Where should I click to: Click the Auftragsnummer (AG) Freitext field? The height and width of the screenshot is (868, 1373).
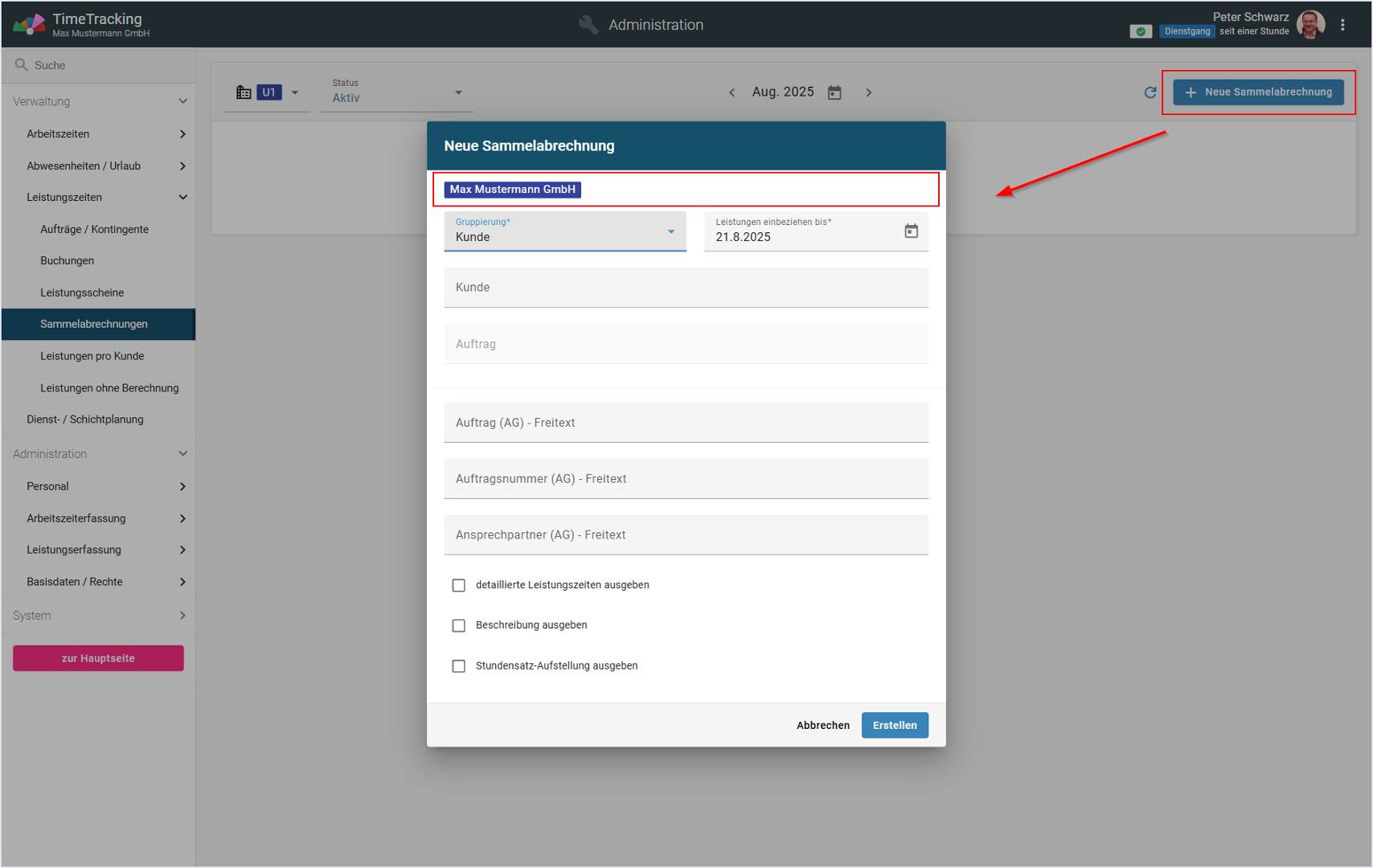(686, 479)
